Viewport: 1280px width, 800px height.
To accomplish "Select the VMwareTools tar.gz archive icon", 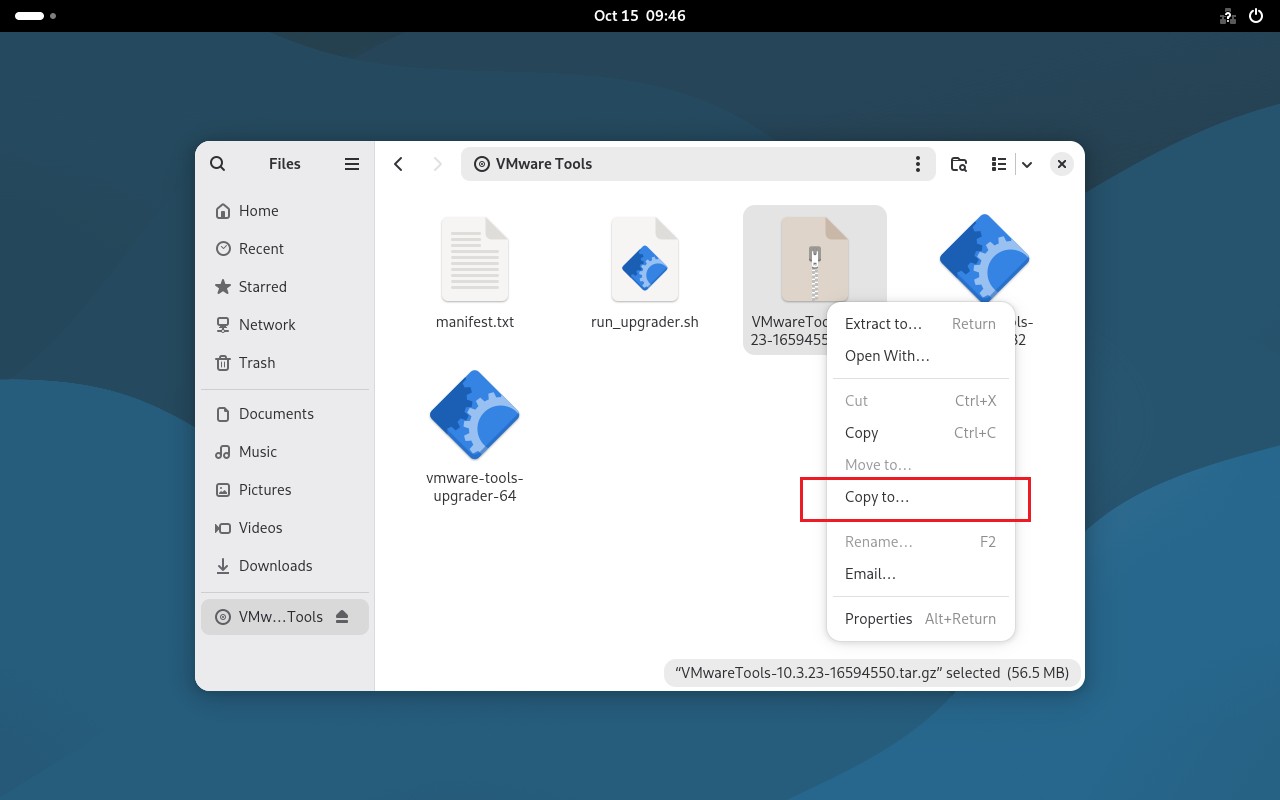I will pyautogui.click(x=815, y=260).
